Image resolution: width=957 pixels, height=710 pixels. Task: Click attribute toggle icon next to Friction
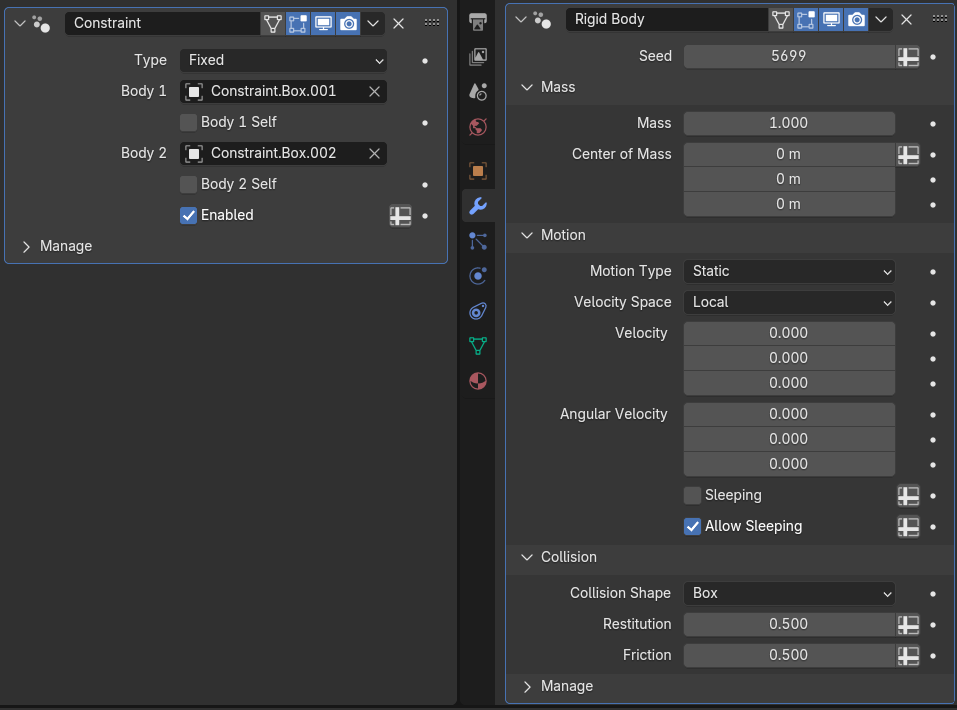click(x=908, y=656)
